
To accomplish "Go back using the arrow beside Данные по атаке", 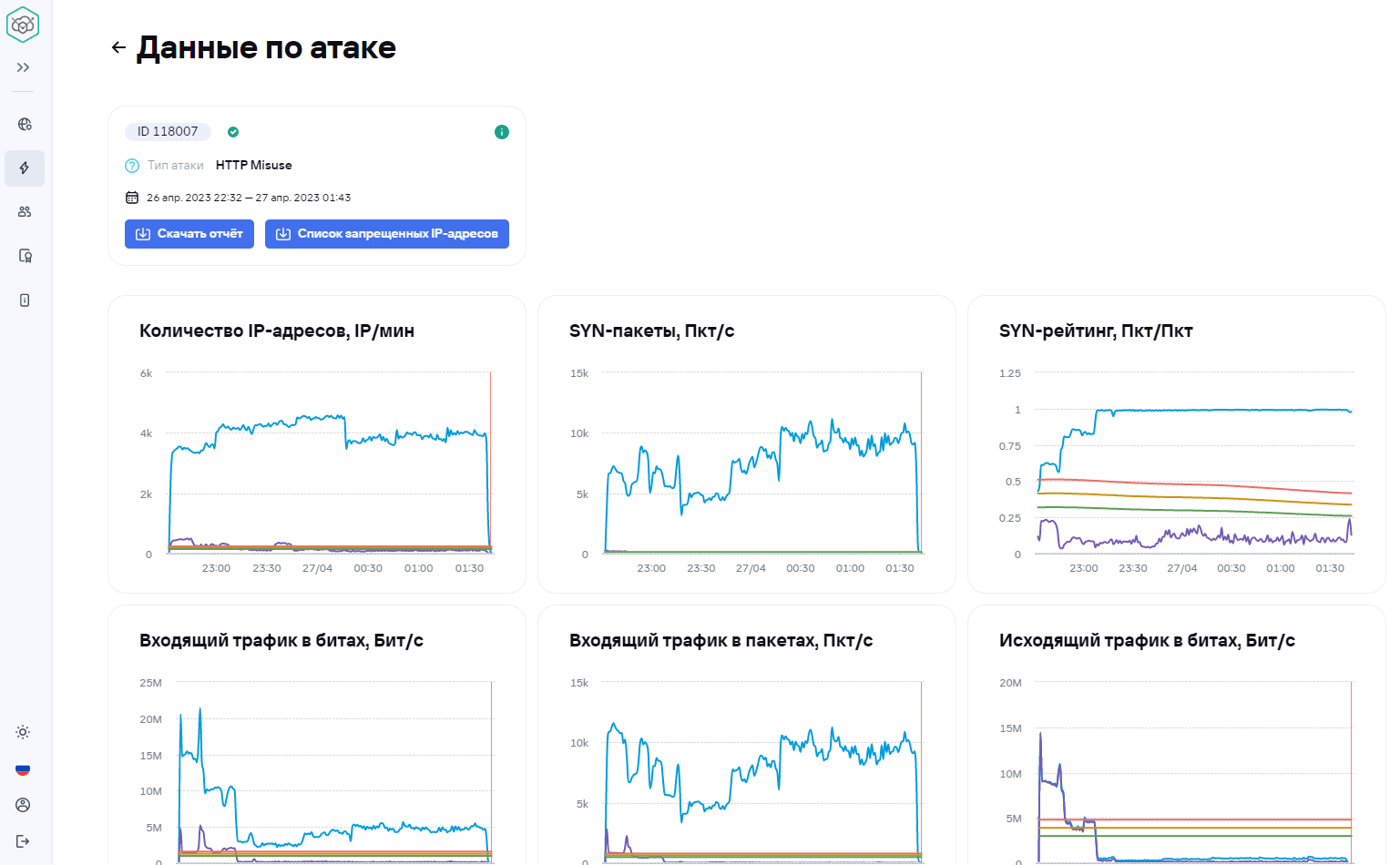I will (118, 47).
